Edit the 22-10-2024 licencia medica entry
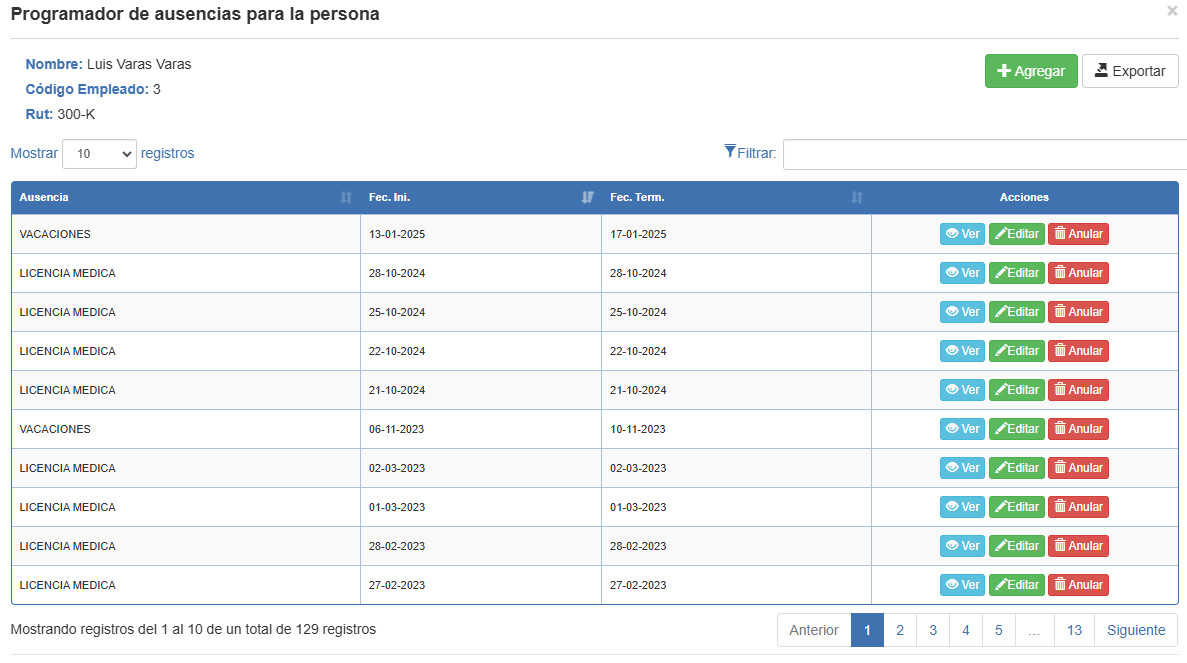The height and width of the screenshot is (663, 1187). click(1017, 351)
